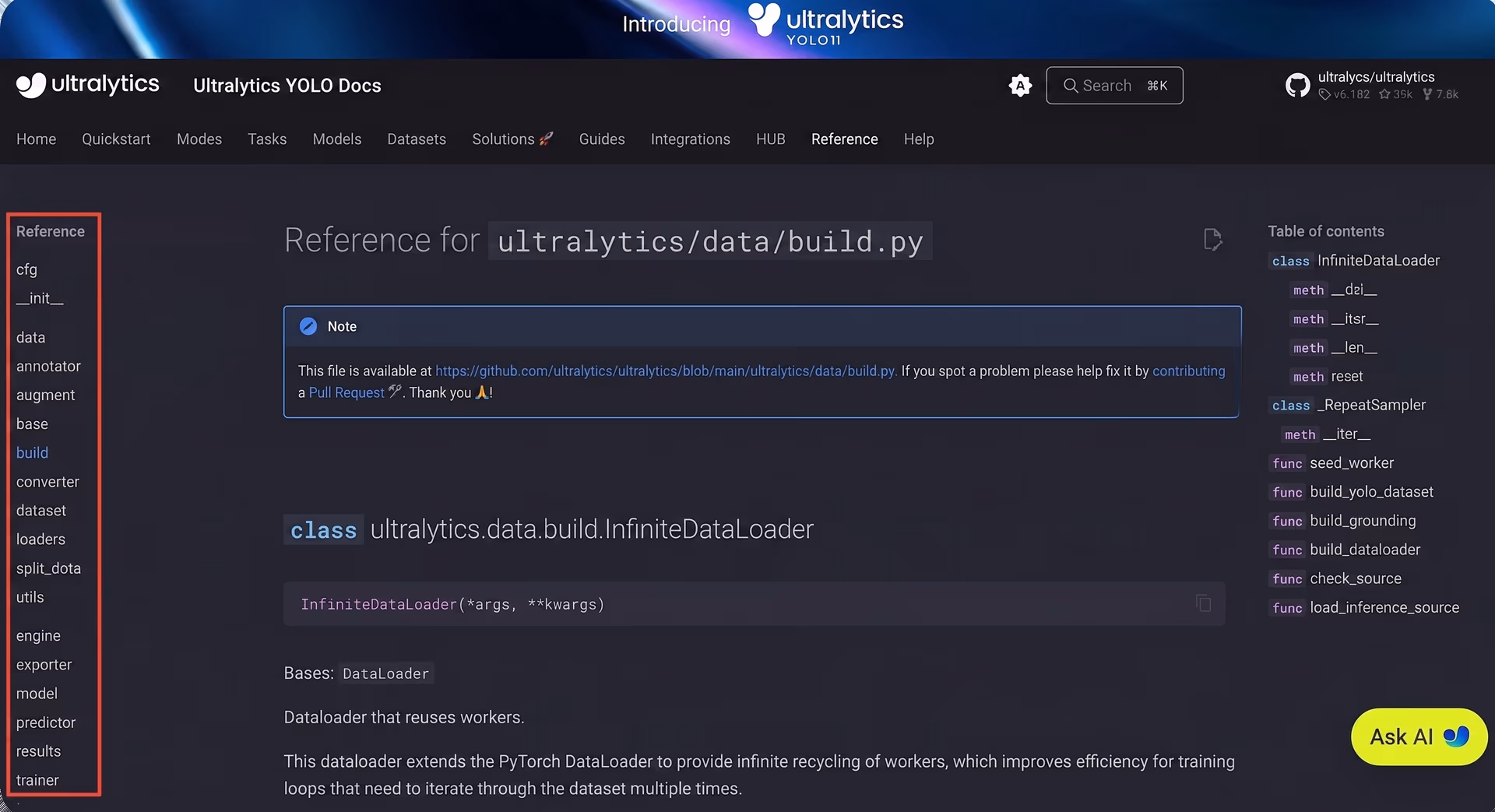
Task: Select data in the Reference sidebar
Action: pos(30,337)
